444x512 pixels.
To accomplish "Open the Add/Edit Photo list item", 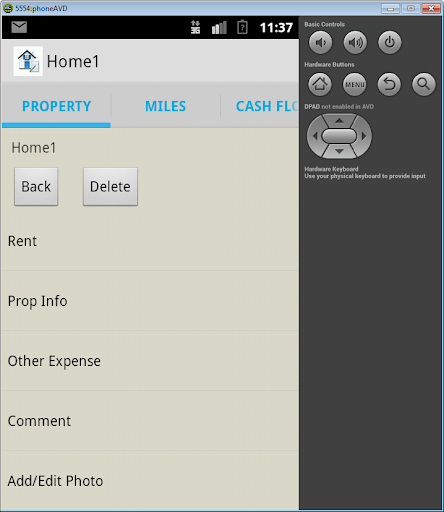I will pyautogui.click(x=150, y=481).
